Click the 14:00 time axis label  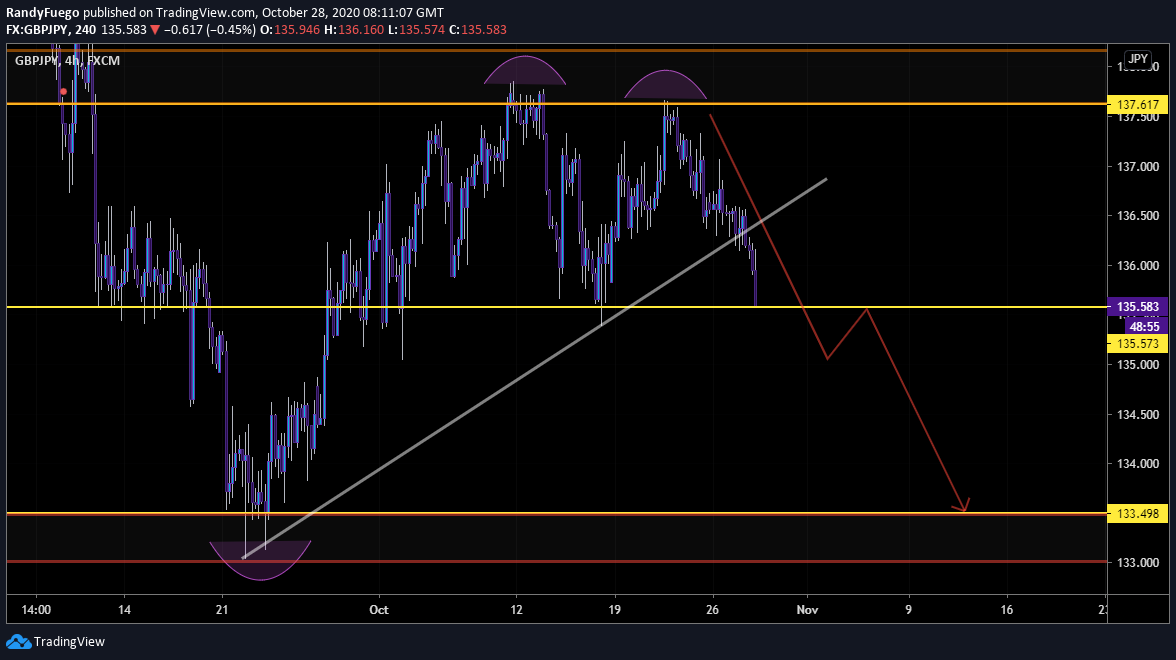pos(36,610)
